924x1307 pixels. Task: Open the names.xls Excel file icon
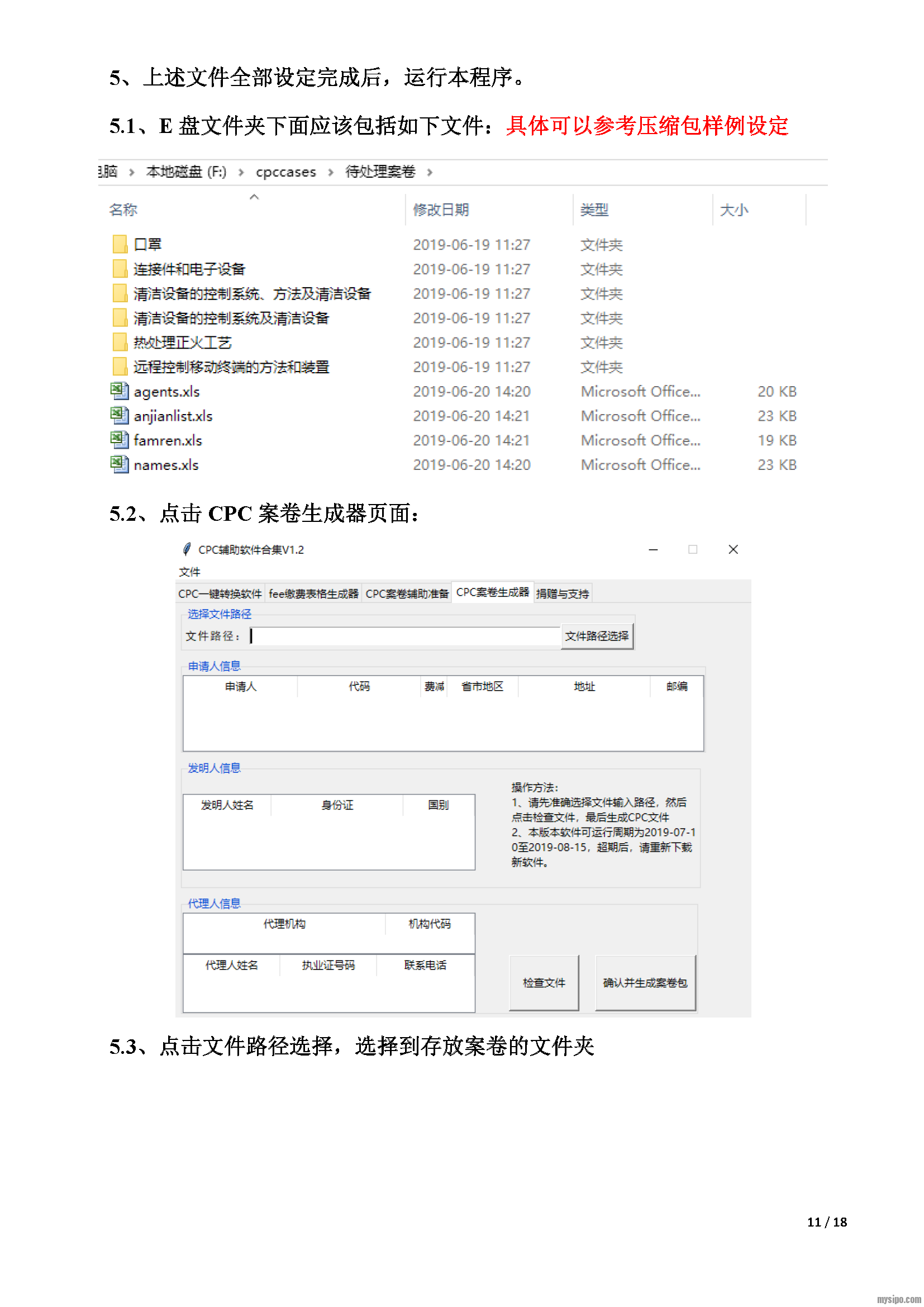pos(120,464)
